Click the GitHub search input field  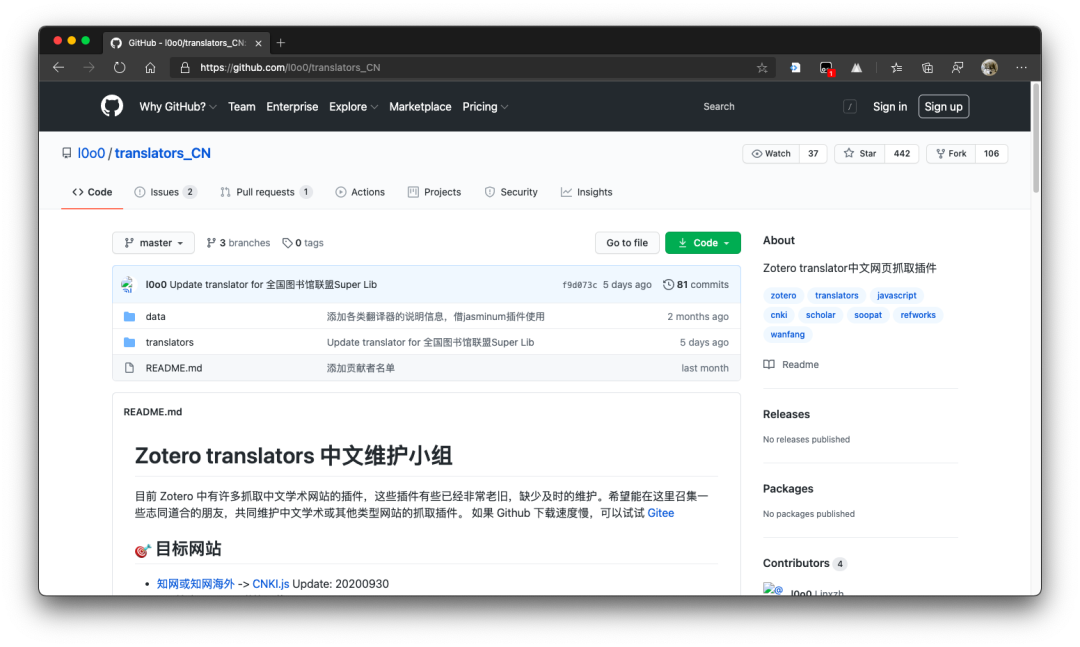777,106
